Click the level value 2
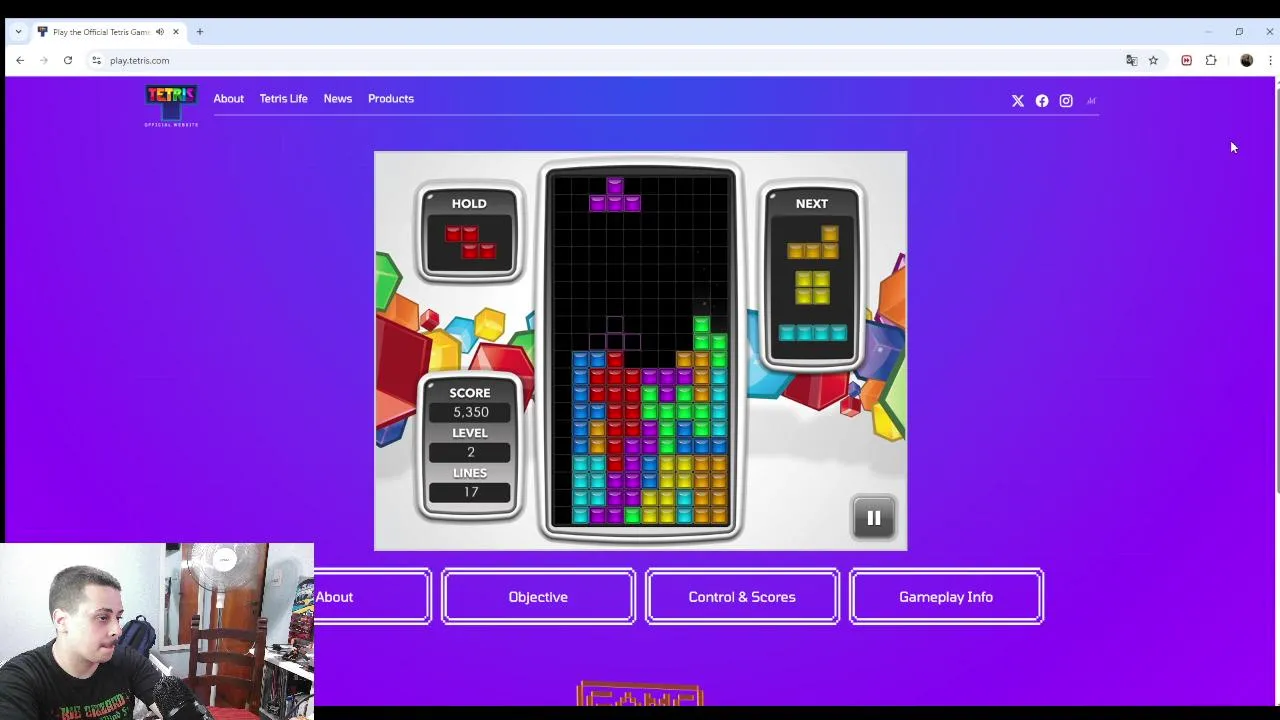Viewport: 1280px width, 720px height. click(x=470, y=452)
